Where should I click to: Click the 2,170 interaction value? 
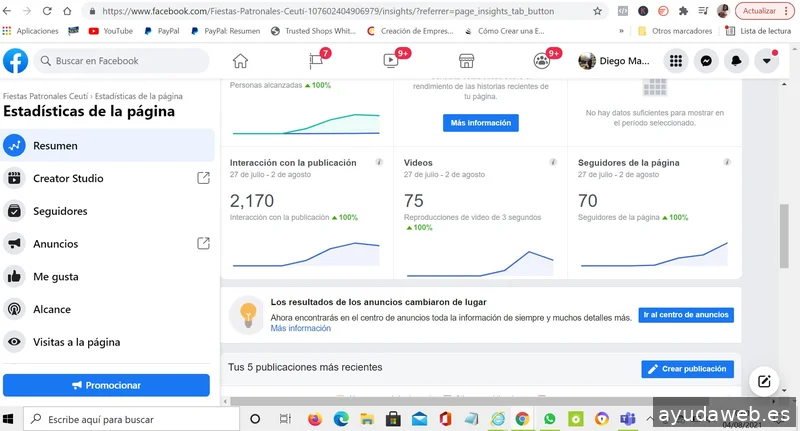(252, 200)
